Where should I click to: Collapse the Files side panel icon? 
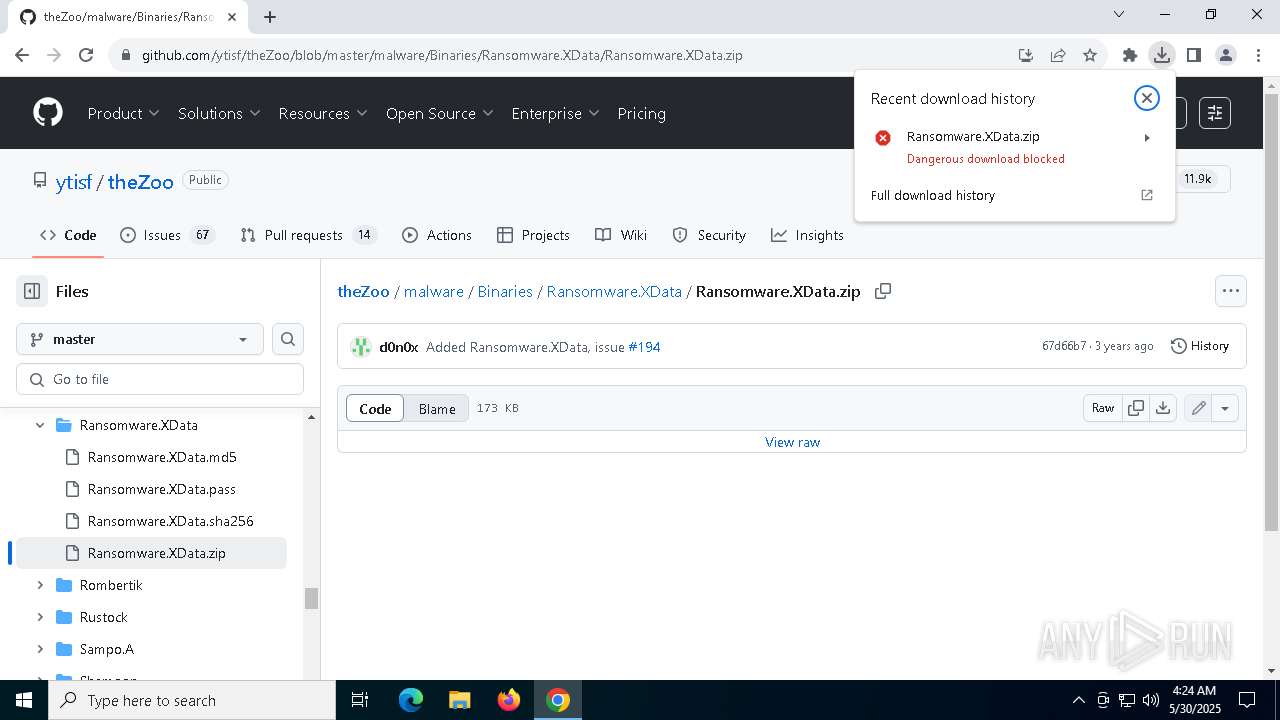point(32,291)
